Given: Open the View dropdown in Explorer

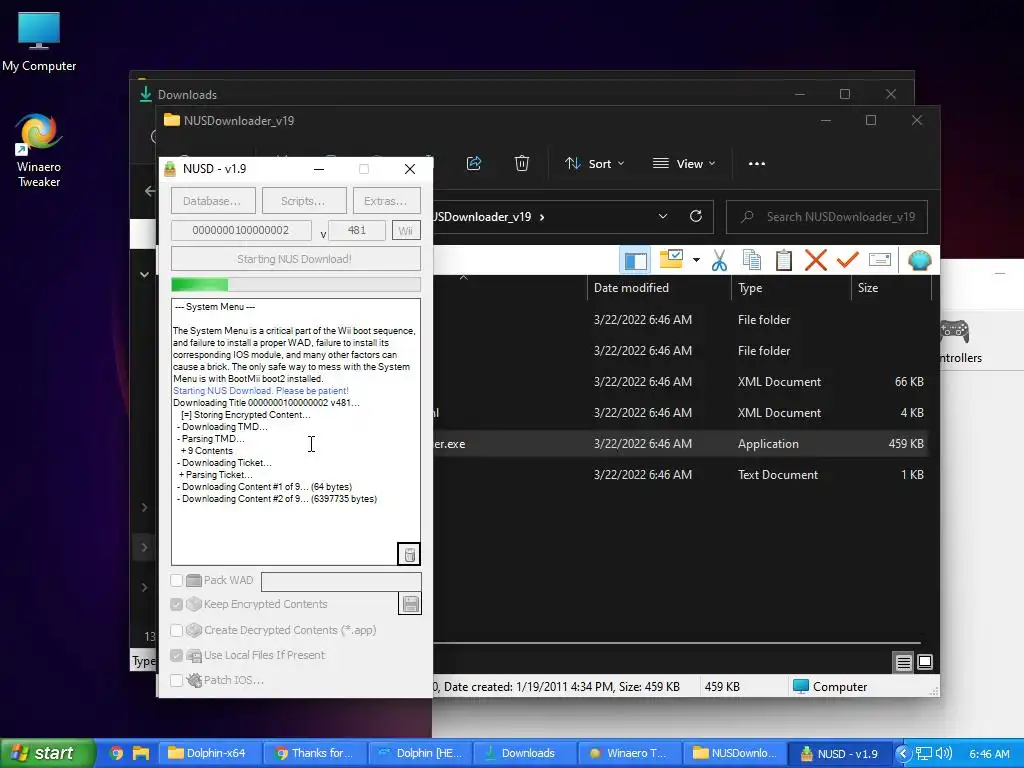Looking at the screenshot, I should [x=684, y=164].
